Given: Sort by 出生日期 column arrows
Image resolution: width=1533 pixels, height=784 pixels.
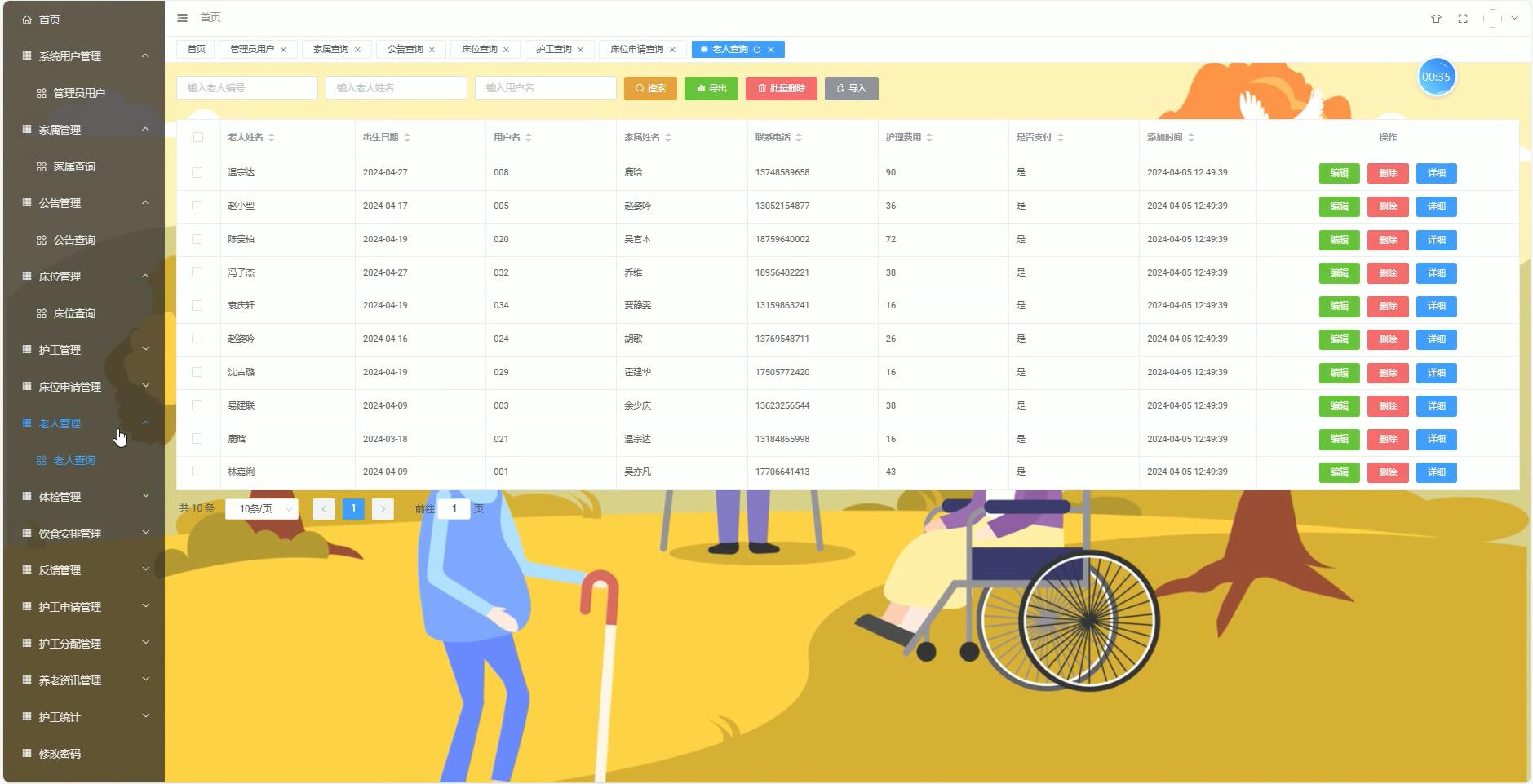Looking at the screenshot, I should pyautogui.click(x=407, y=138).
